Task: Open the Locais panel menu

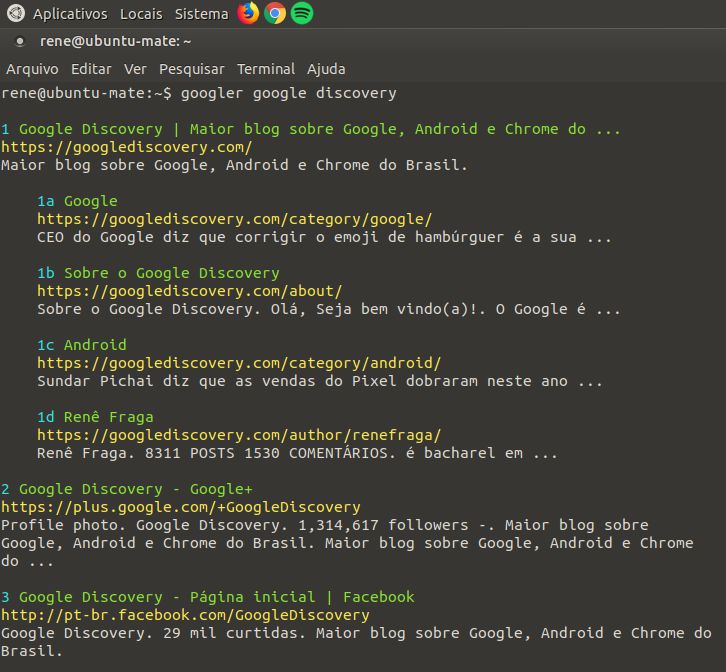Action: [141, 14]
